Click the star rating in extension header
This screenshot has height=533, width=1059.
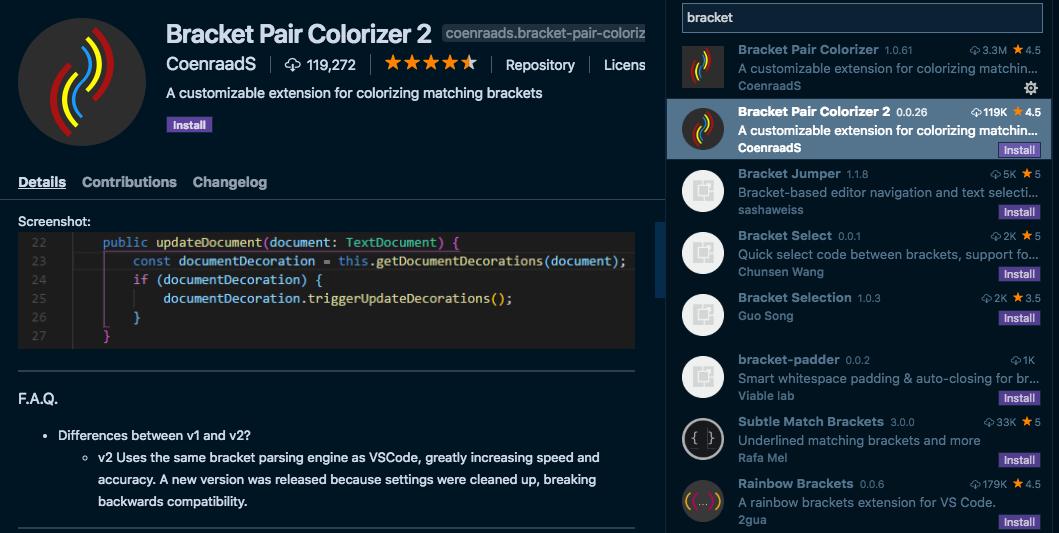(431, 64)
